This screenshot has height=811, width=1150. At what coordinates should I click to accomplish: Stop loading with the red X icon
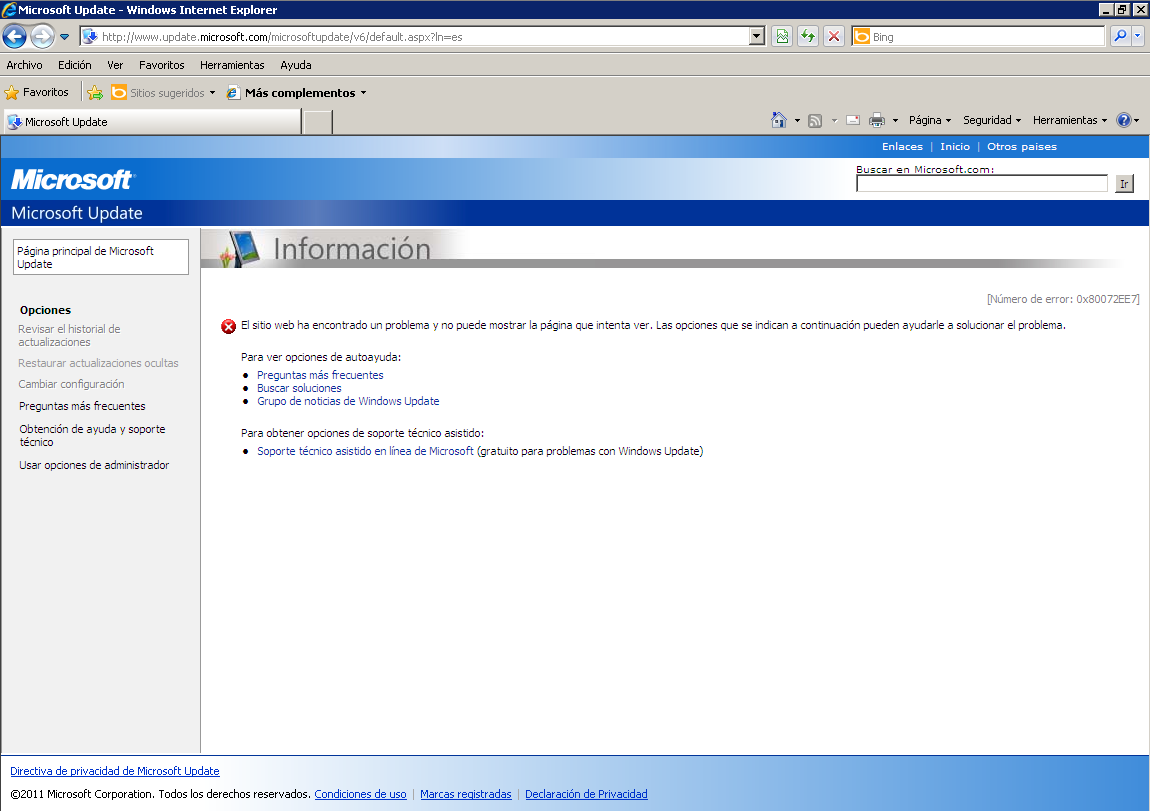834,37
